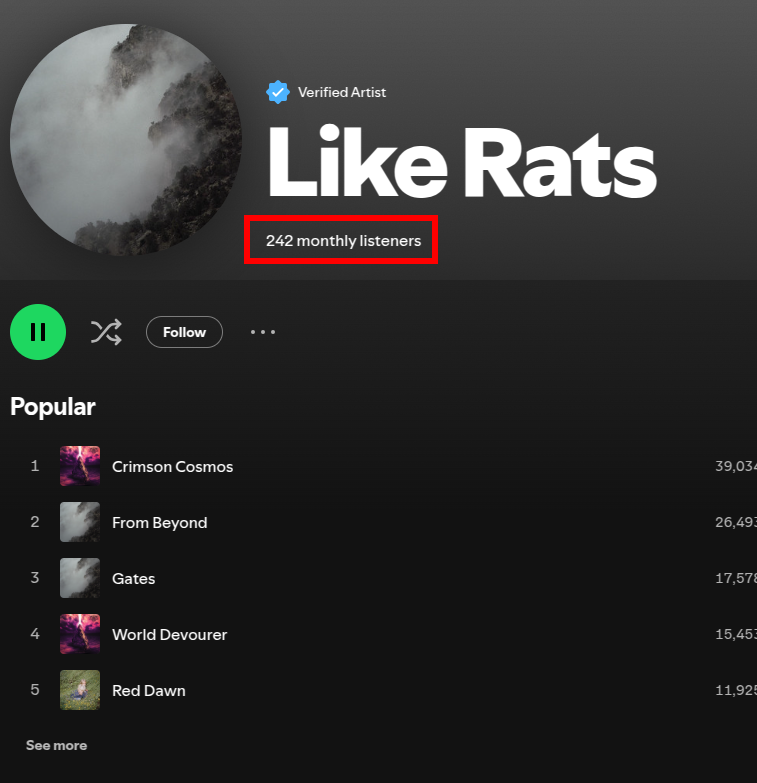Select track number 5 in the list

35,690
